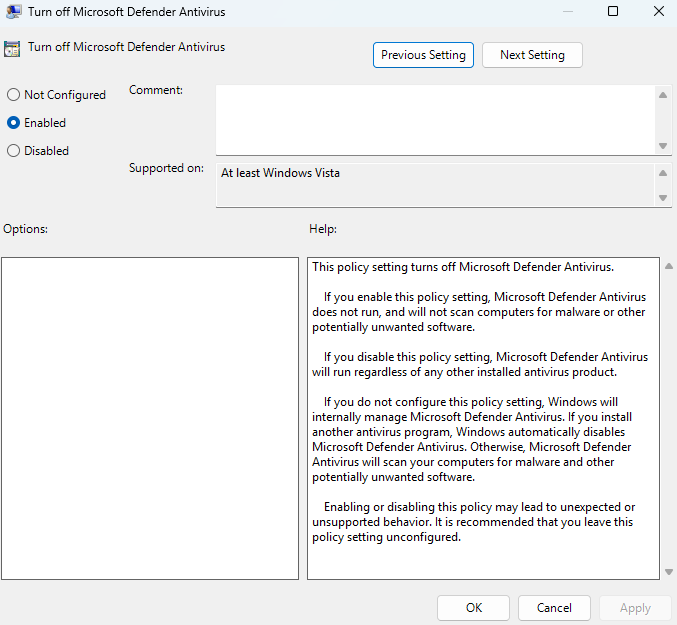
Task: Cancel the policy dialog
Action: click(554, 608)
